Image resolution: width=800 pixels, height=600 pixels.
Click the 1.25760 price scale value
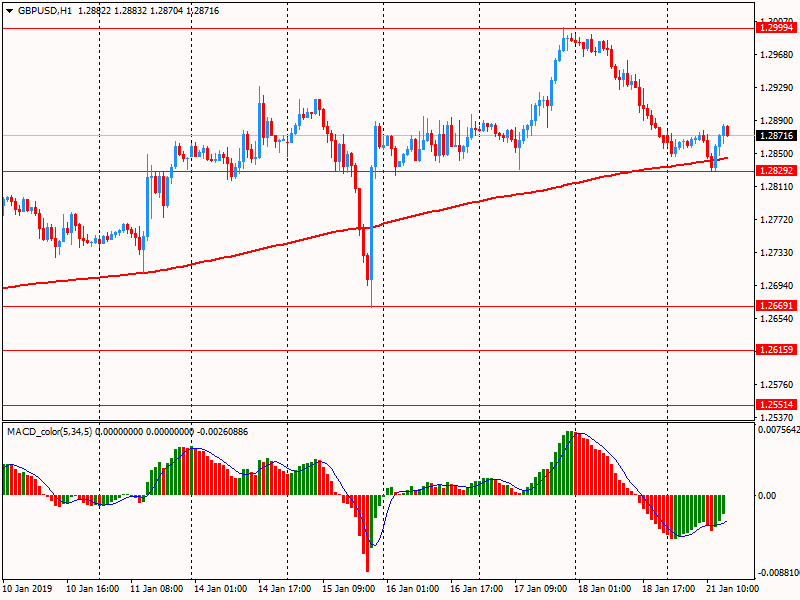coord(777,385)
